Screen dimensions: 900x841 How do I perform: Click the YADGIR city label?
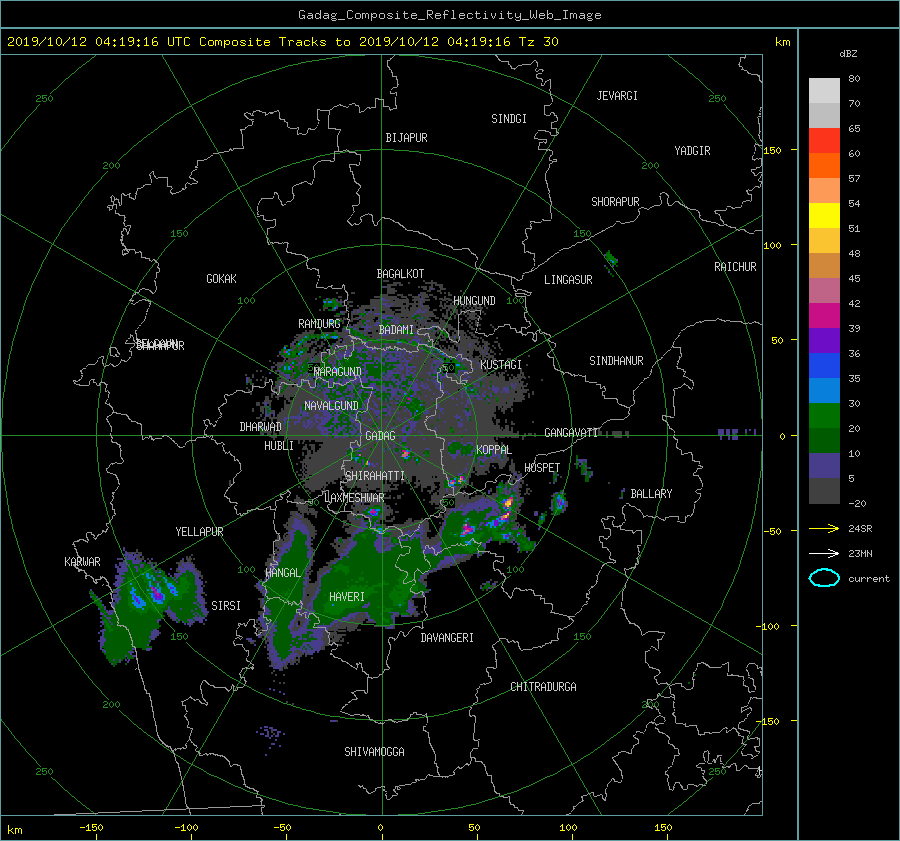692,151
